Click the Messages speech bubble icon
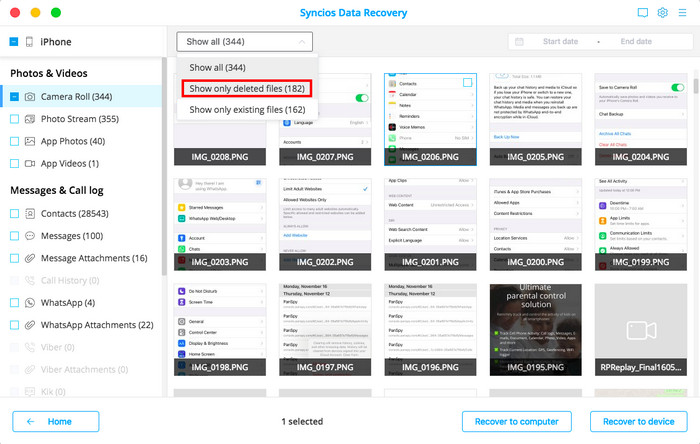Screen dimensions: 700x444 point(31,236)
